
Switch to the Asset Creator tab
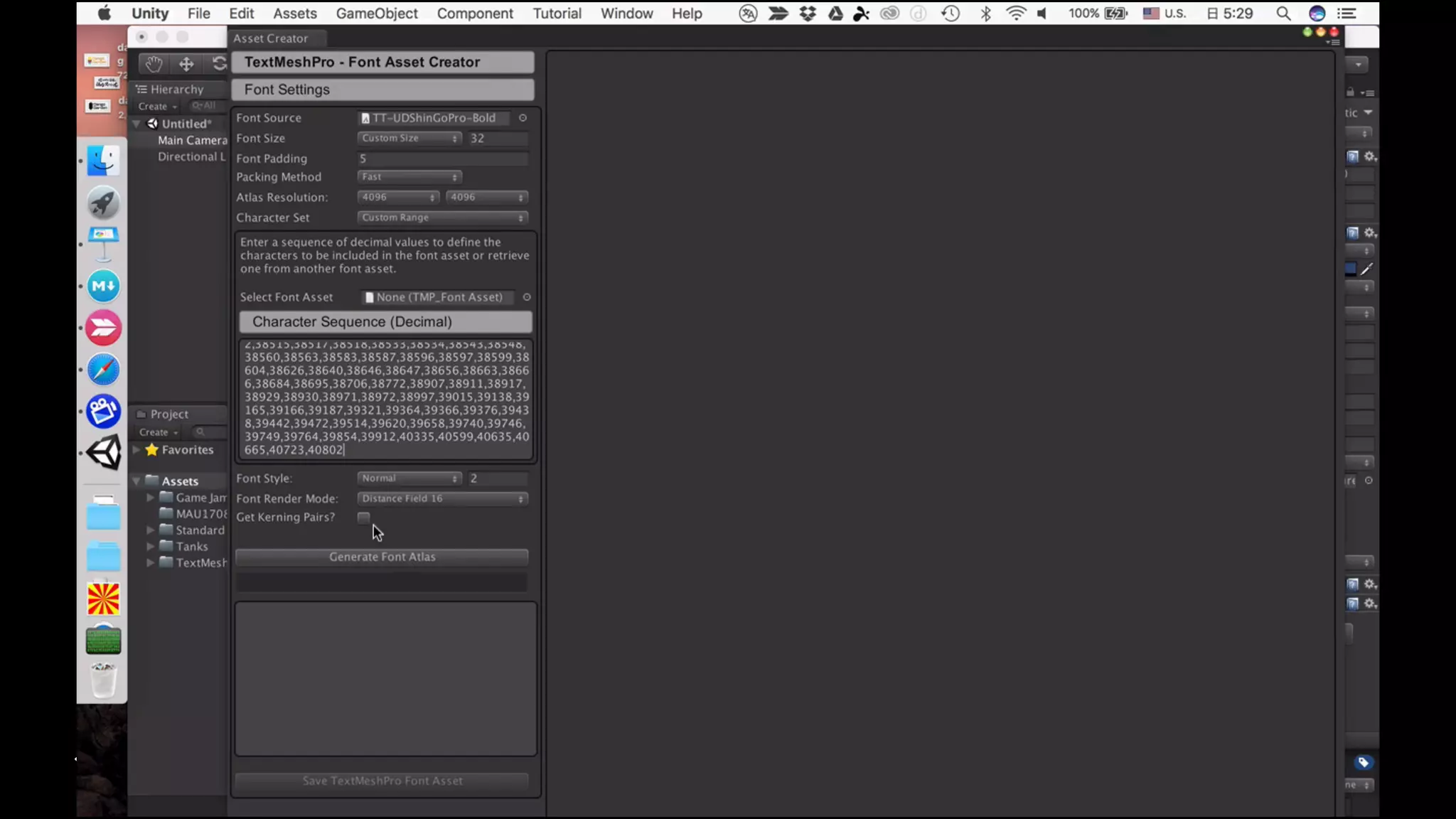coord(270,38)
